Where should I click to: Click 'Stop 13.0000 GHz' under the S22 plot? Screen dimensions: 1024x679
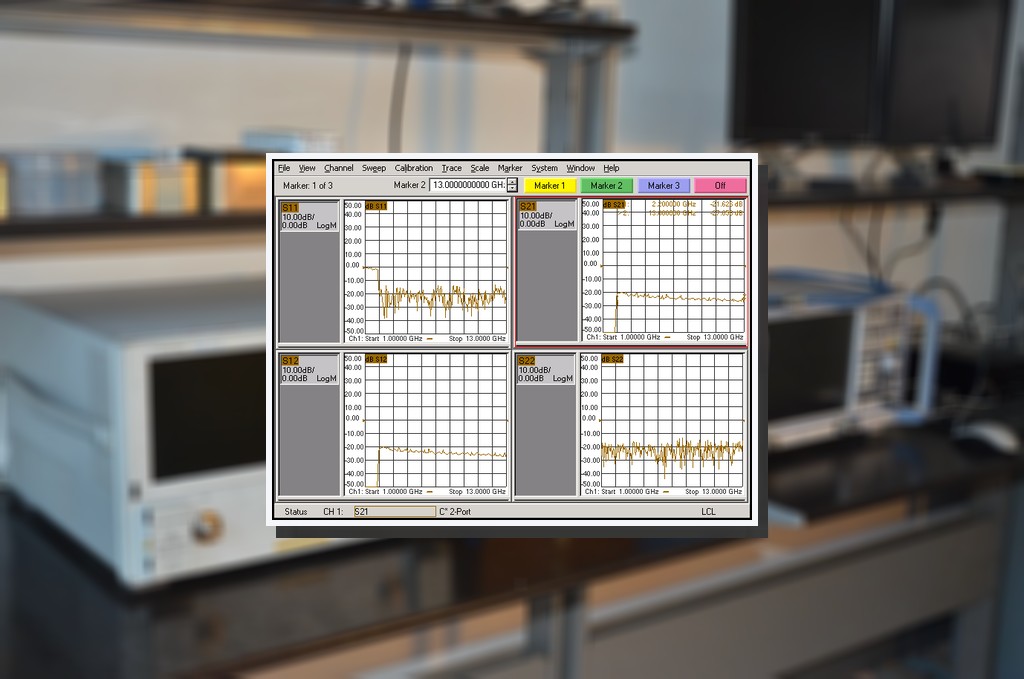[x=713, y=492]
